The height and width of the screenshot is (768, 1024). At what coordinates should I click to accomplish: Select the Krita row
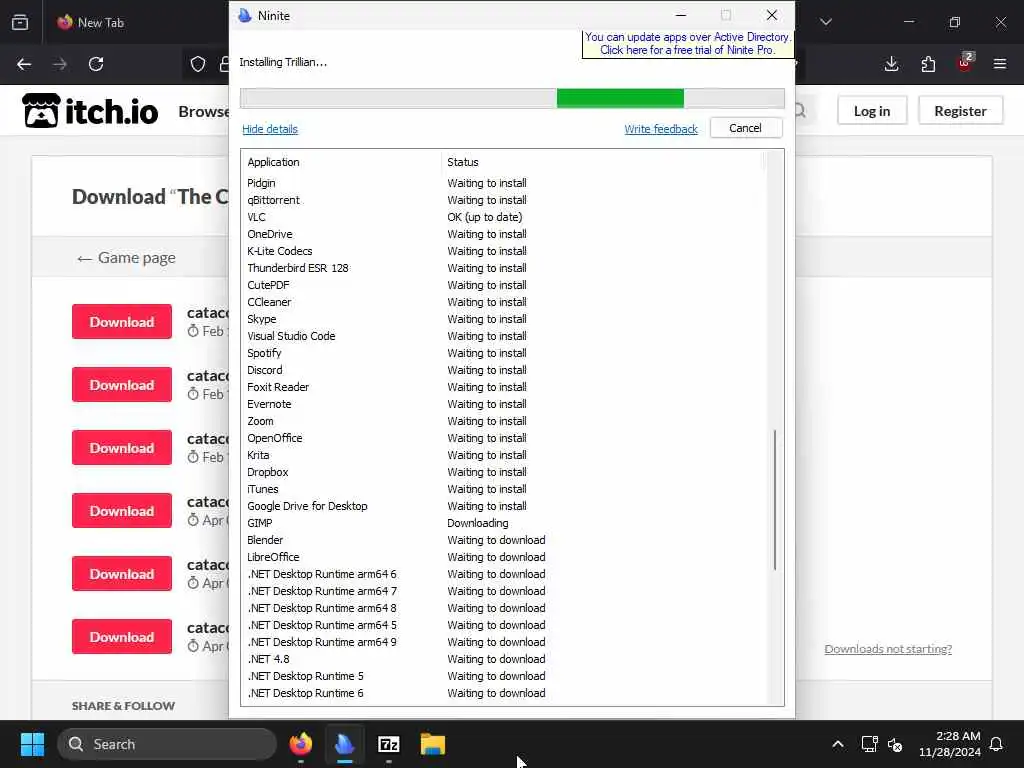(x=504, y=455)
